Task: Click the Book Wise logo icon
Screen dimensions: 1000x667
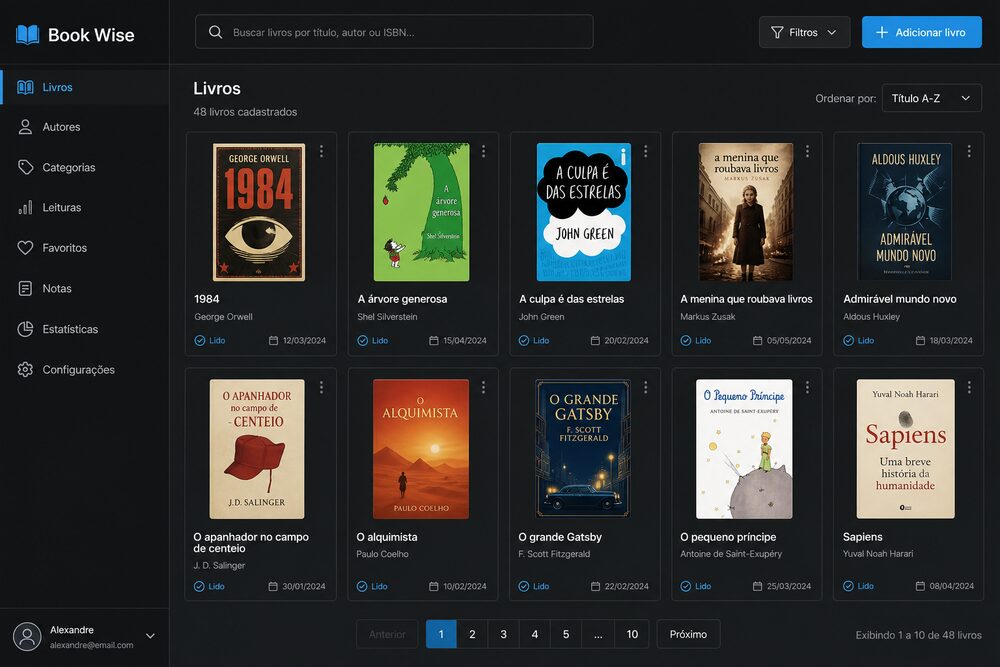Action: (x=27, y=34)
